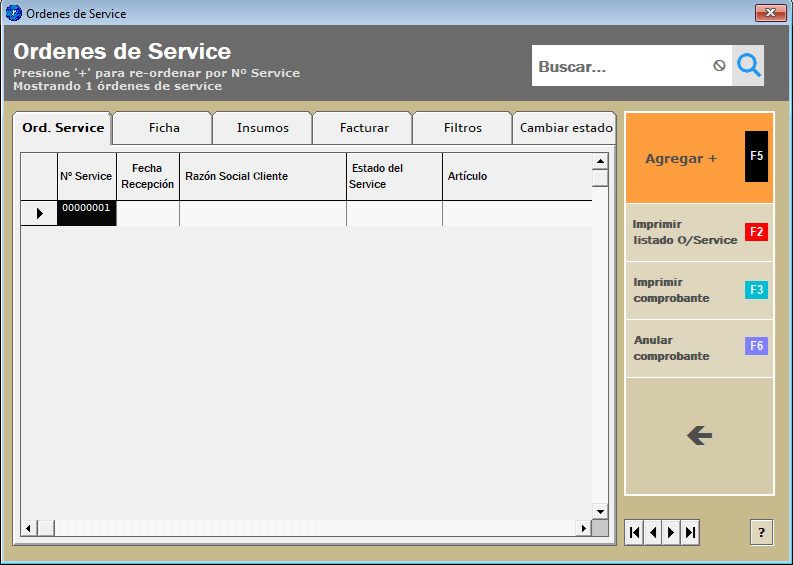The image size is (793, 565).
Task: Select the Facturar tab
Action: point(364,128)
